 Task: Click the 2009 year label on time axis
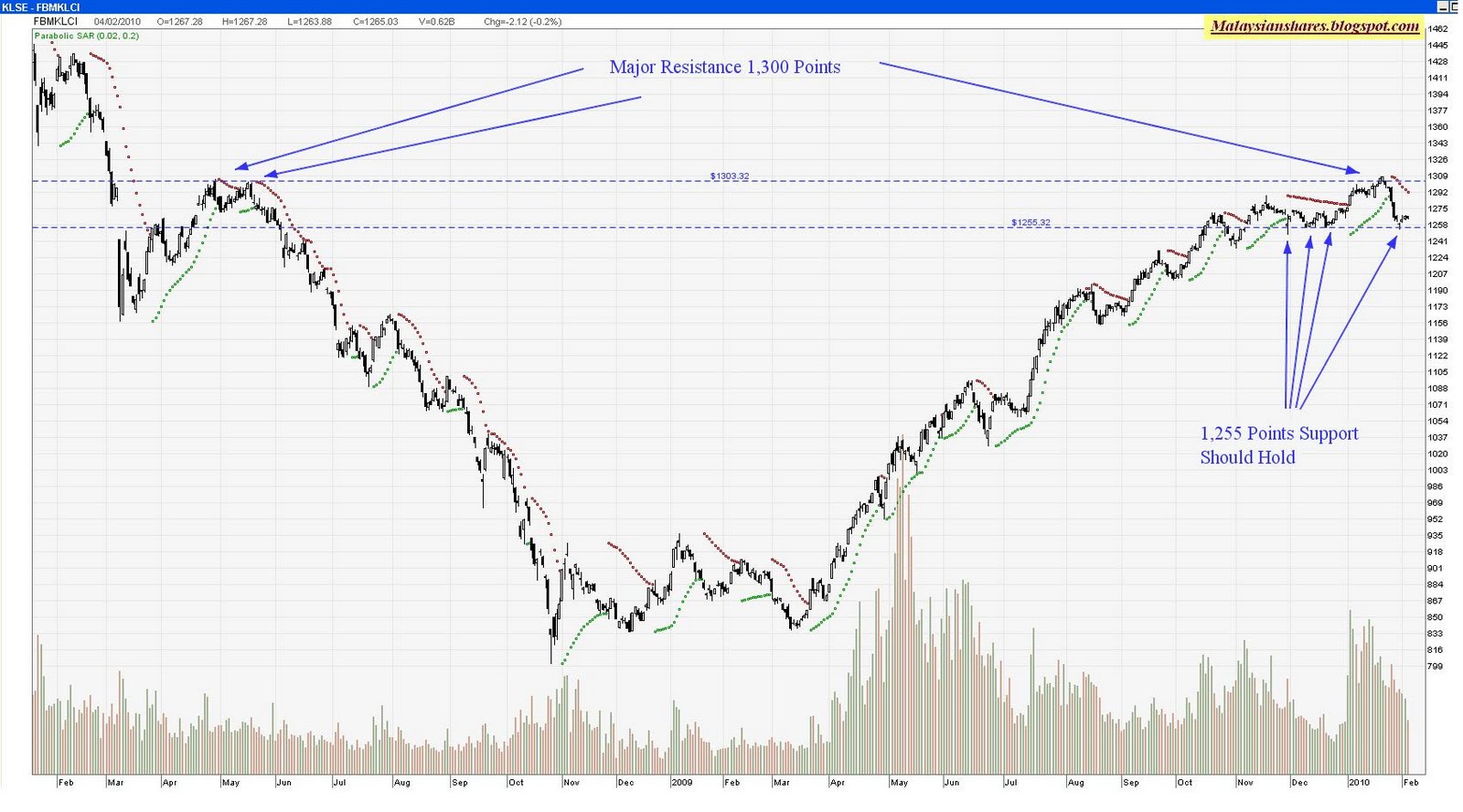(682, 783)
